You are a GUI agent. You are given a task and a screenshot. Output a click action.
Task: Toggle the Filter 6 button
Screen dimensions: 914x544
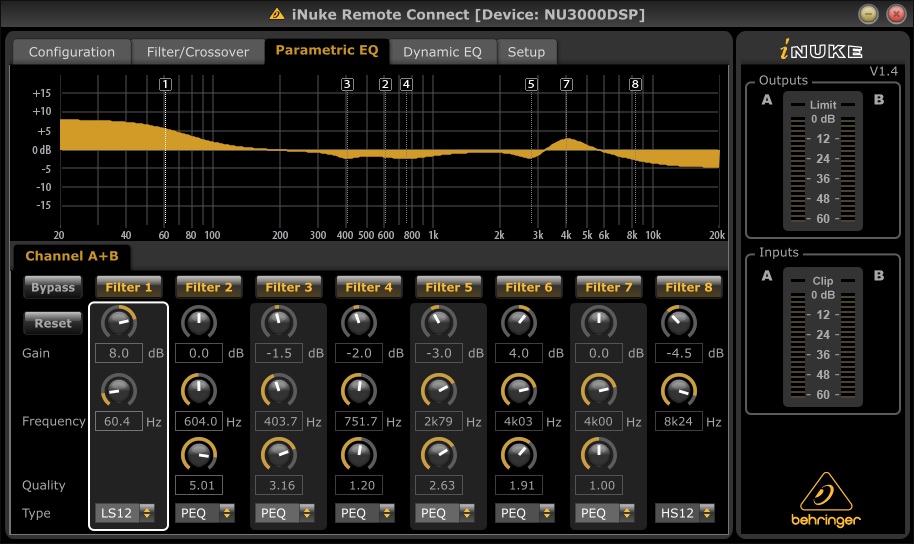click(x=529, y=287)
